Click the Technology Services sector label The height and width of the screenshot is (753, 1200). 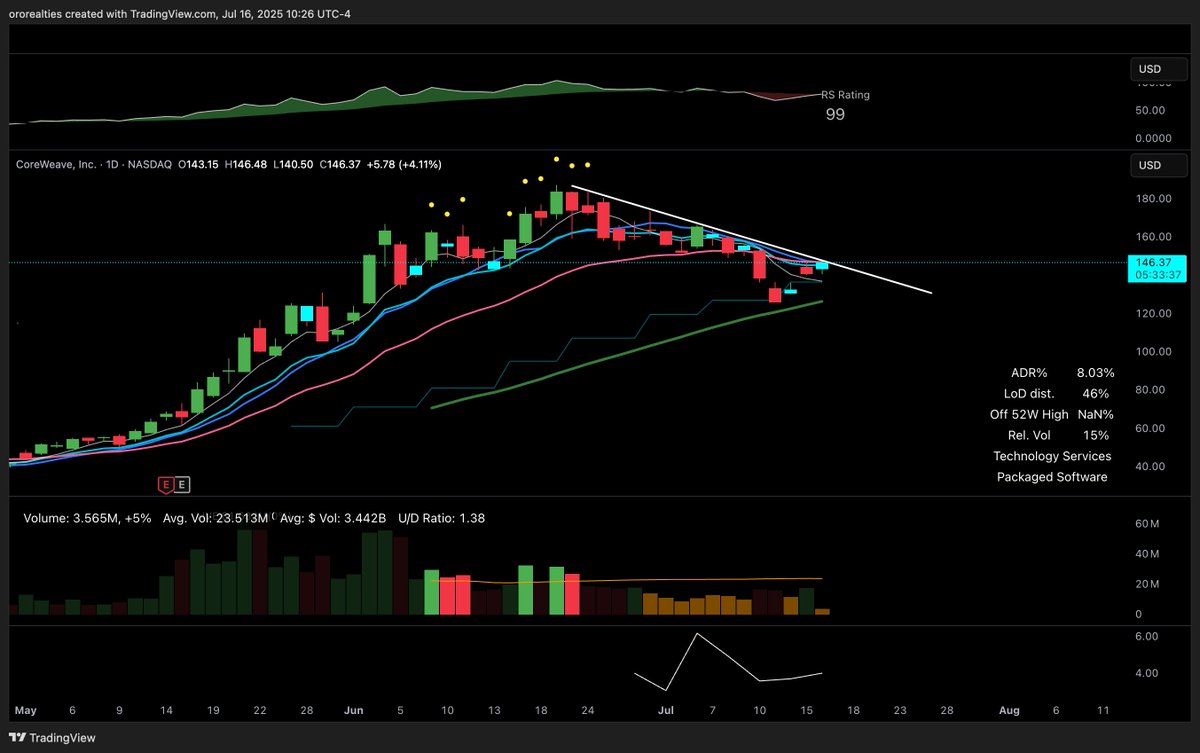[x=1052, y=456]
